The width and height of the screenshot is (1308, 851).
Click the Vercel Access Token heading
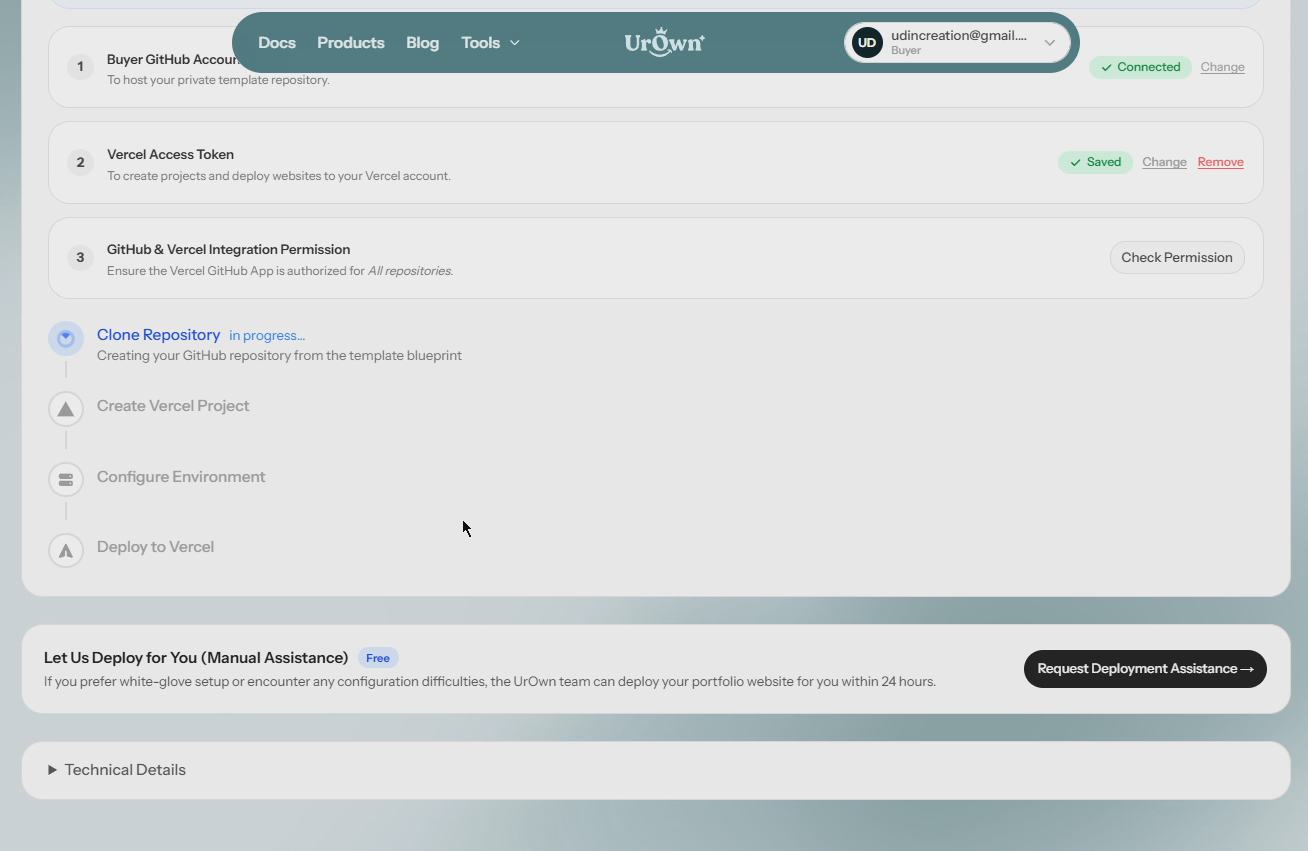coord(170,154)
